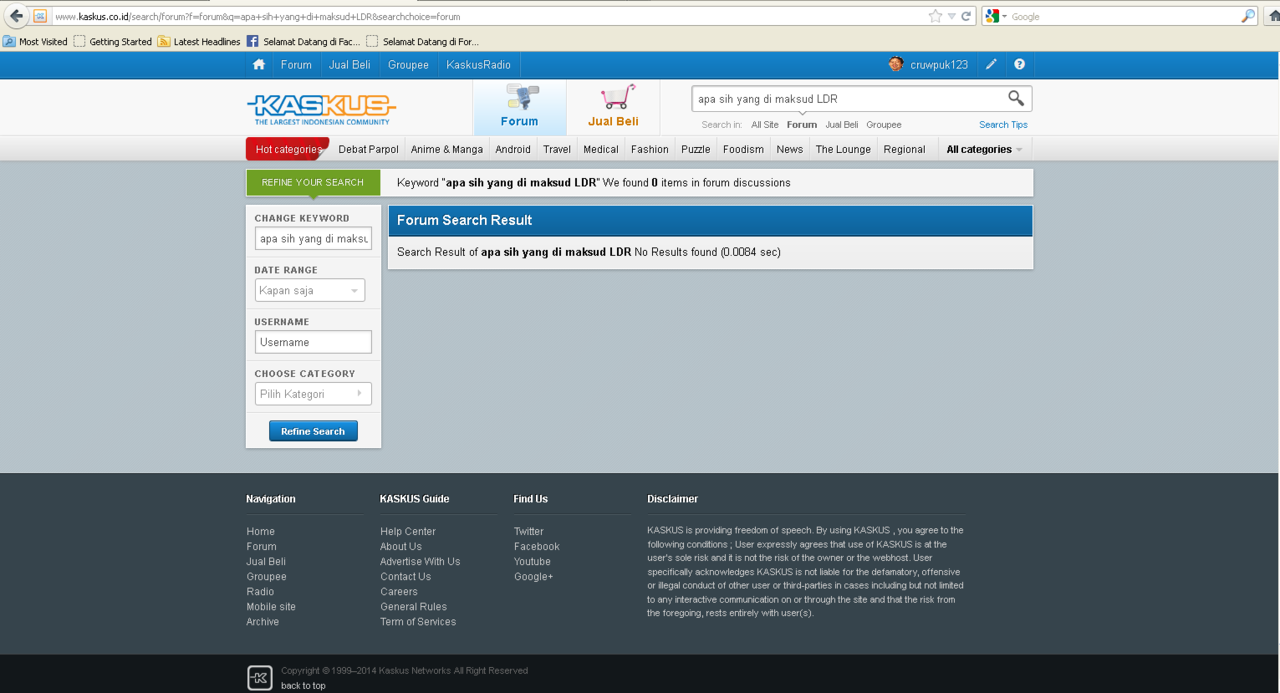Open the News category

[790, 149]
